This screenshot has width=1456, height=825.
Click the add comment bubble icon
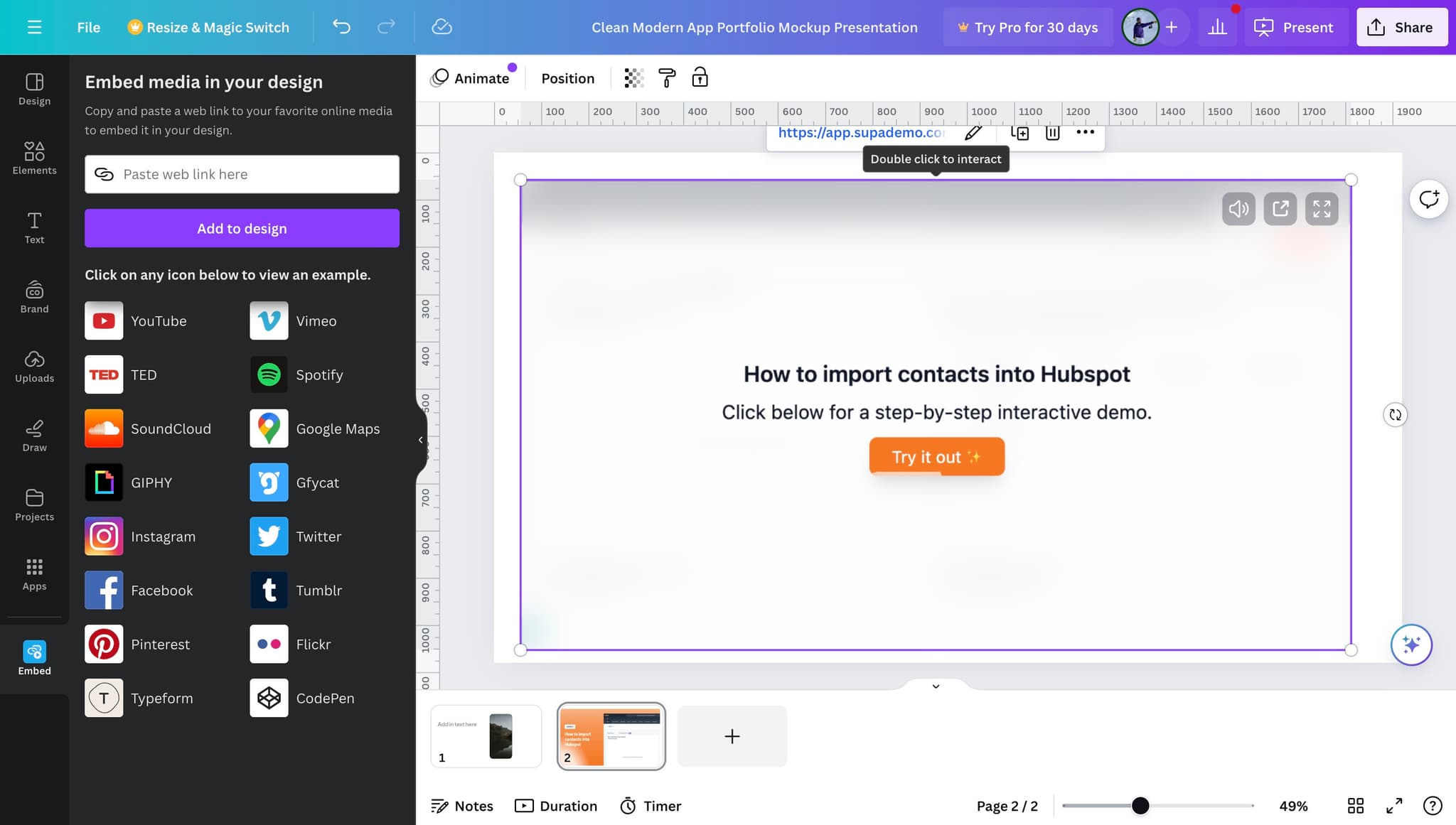1428,200
